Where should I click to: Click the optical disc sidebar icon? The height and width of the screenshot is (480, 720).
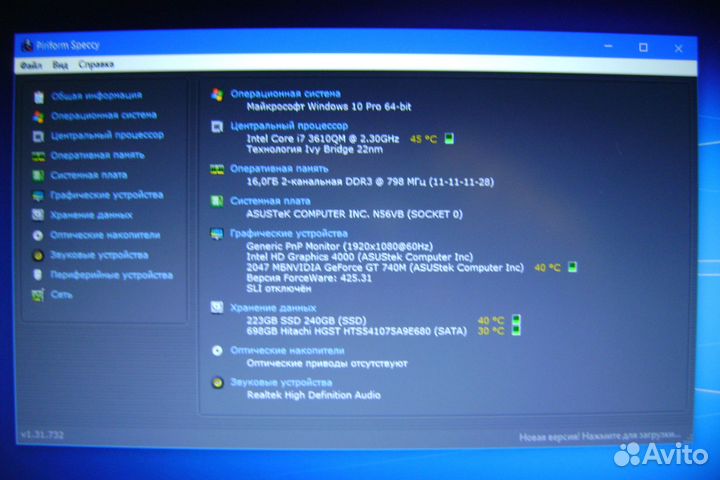(x=38, y=236)
